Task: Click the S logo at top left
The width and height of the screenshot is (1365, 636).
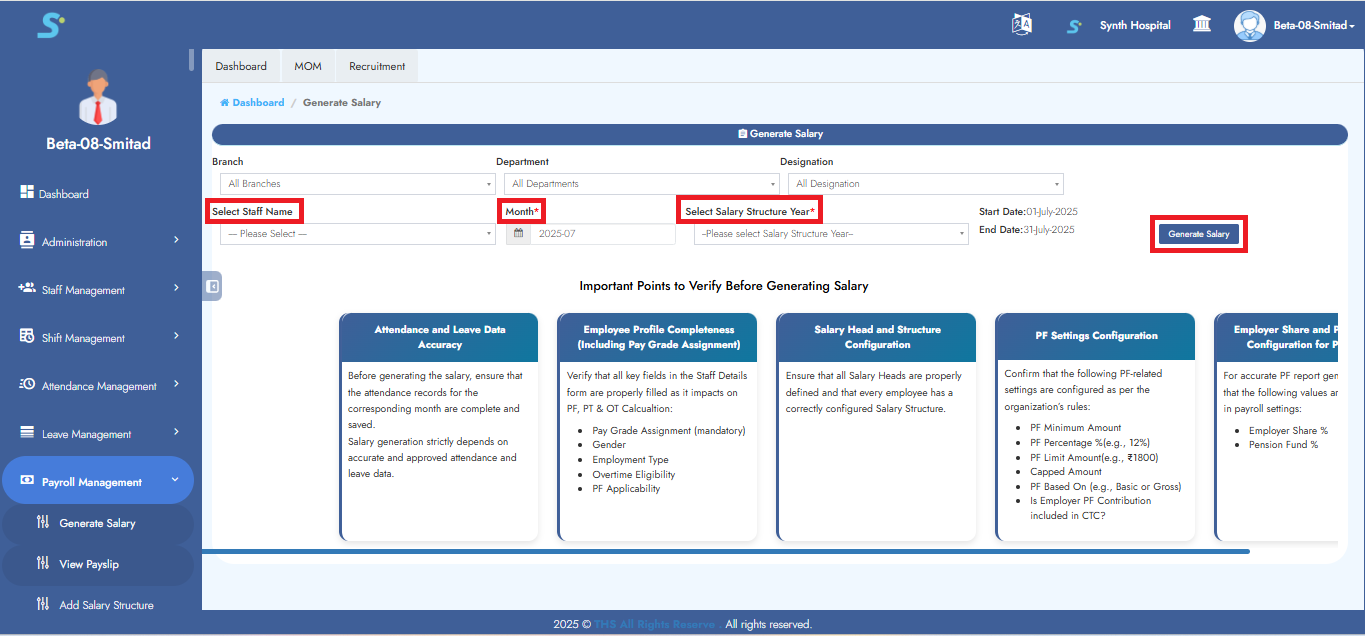Action: [x=50, y=25]
